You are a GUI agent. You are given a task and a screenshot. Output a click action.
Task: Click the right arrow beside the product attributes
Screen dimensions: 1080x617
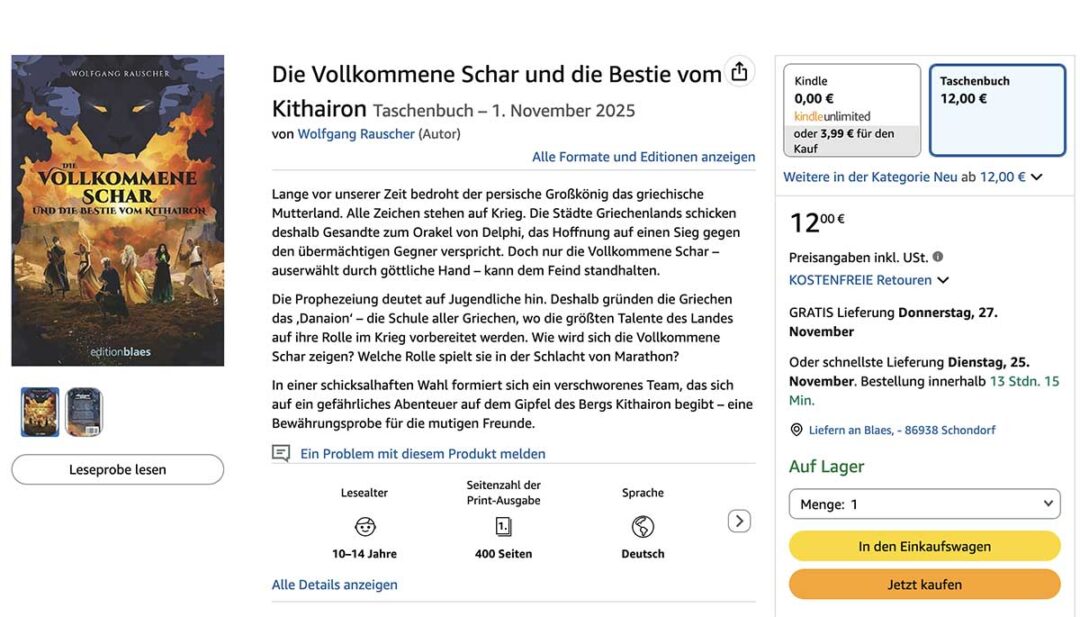click(x=739, y=521)
